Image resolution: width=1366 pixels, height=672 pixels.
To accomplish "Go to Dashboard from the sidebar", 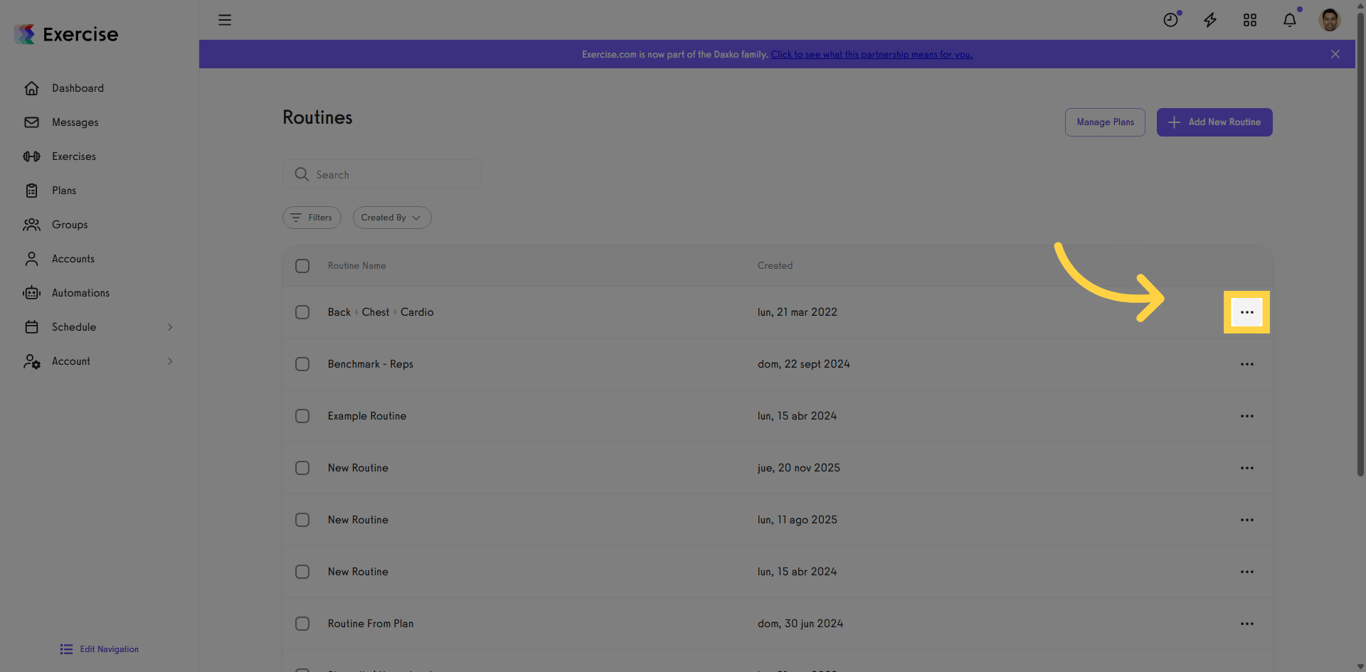I will pyautogui.click(x=78, y=88).
